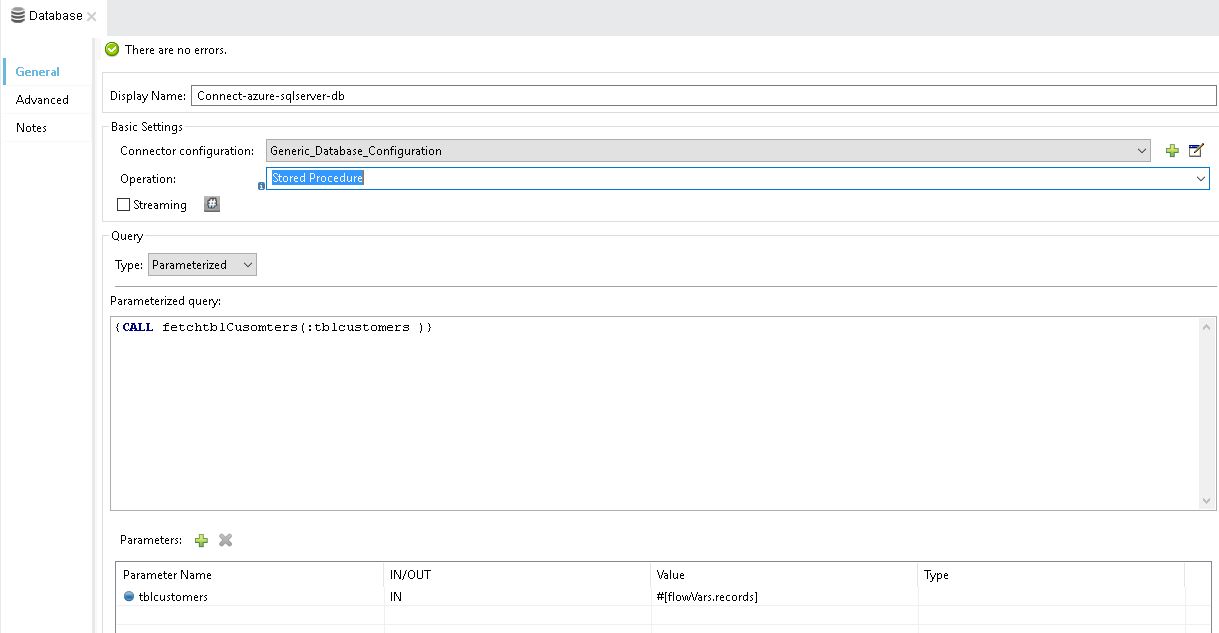Open the Connector configuration dropdown
The image size is (1219, 633).
[x=1142, y=151]
